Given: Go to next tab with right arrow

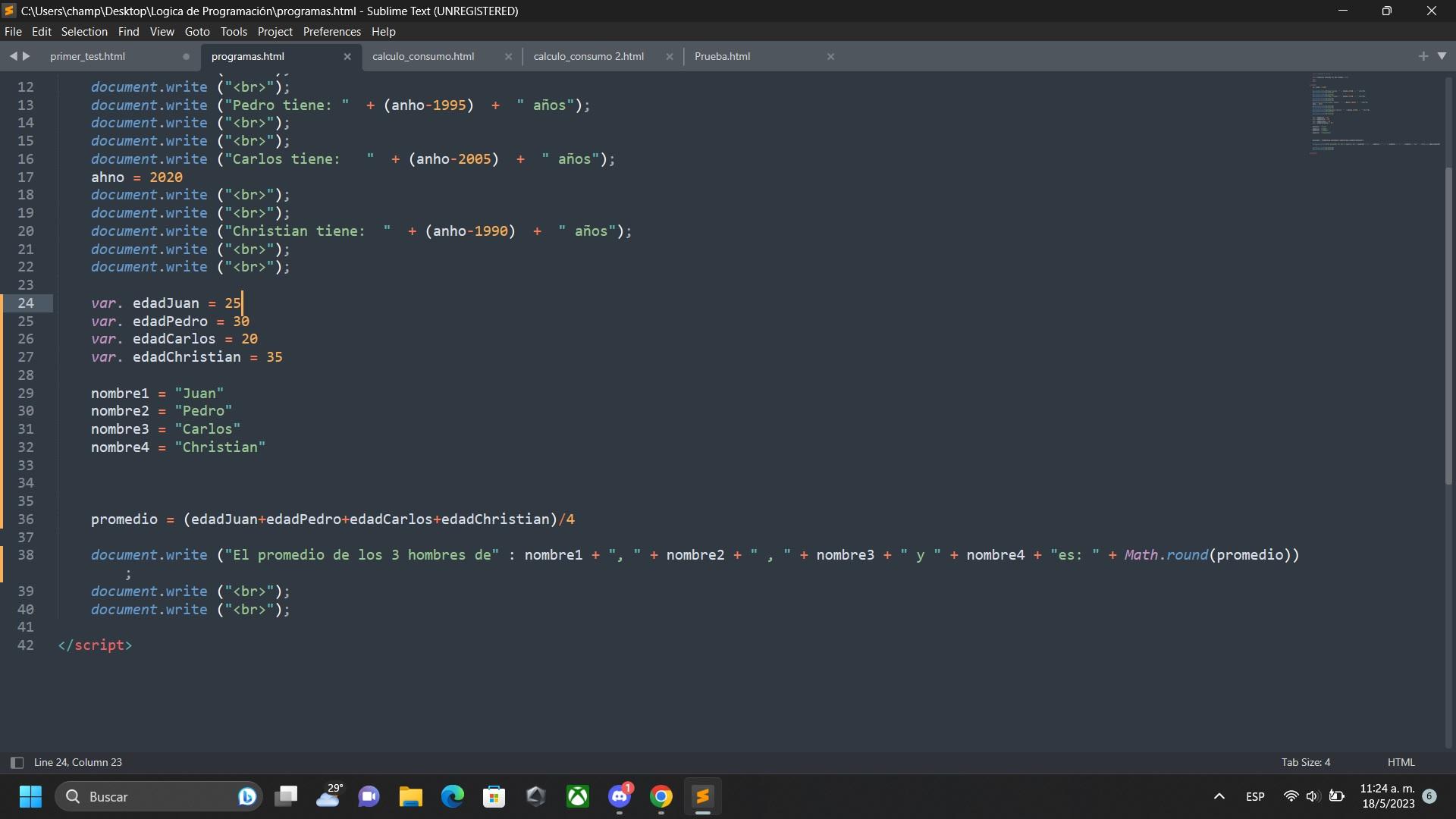Looking at the screenshot, I should (x=27, y=56).
